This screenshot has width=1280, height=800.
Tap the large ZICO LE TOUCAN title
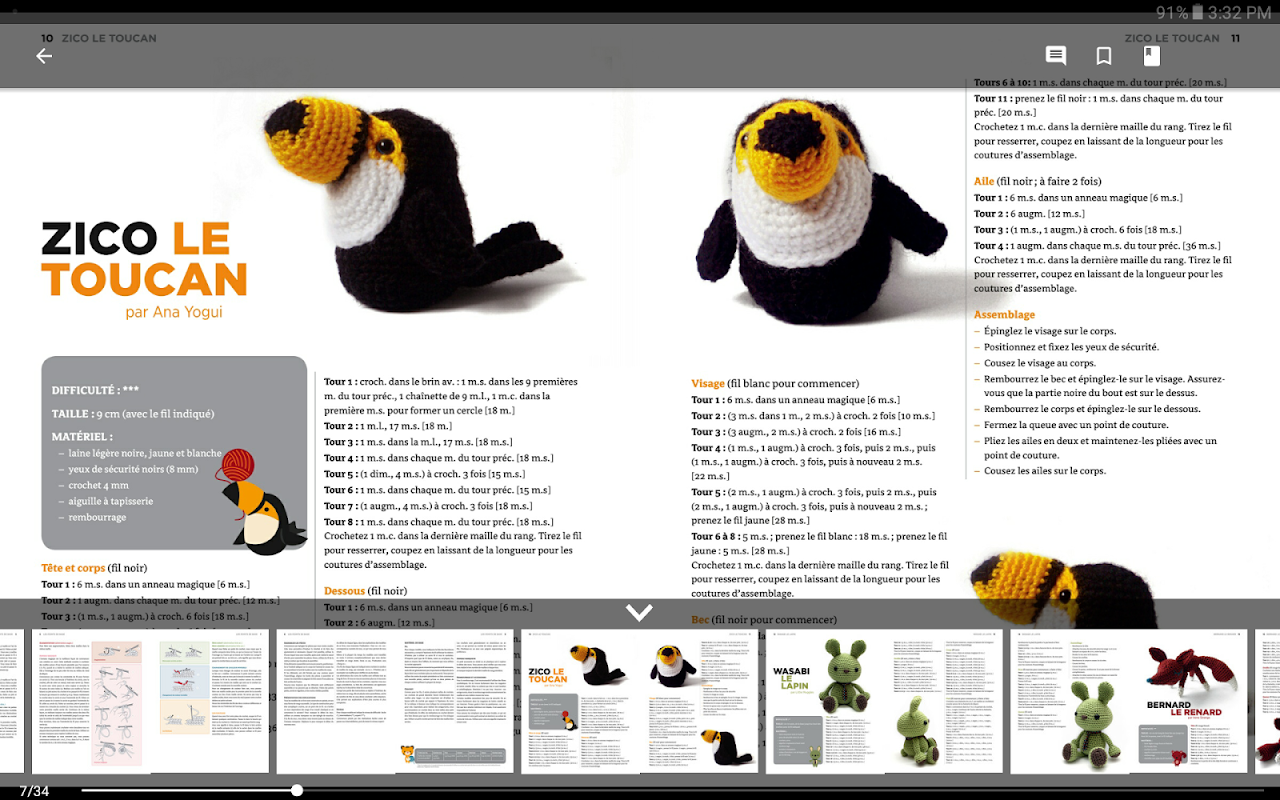coord(144,260)
